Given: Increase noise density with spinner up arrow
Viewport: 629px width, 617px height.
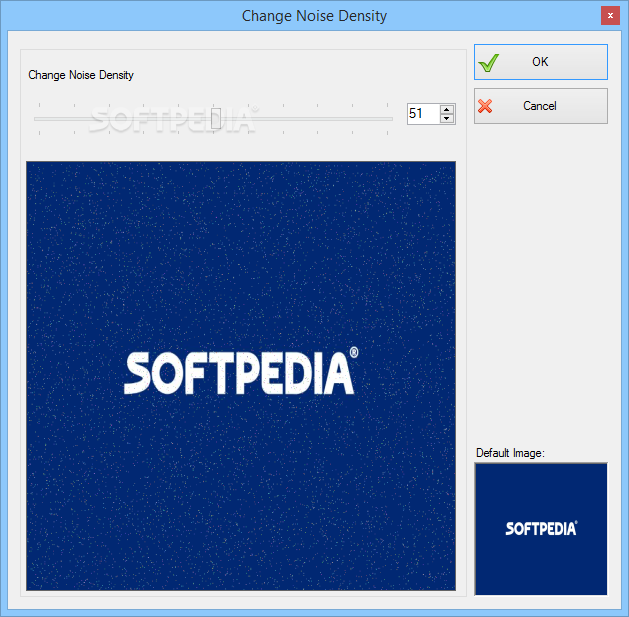Looking at the screenshot, I should (447, 109).
